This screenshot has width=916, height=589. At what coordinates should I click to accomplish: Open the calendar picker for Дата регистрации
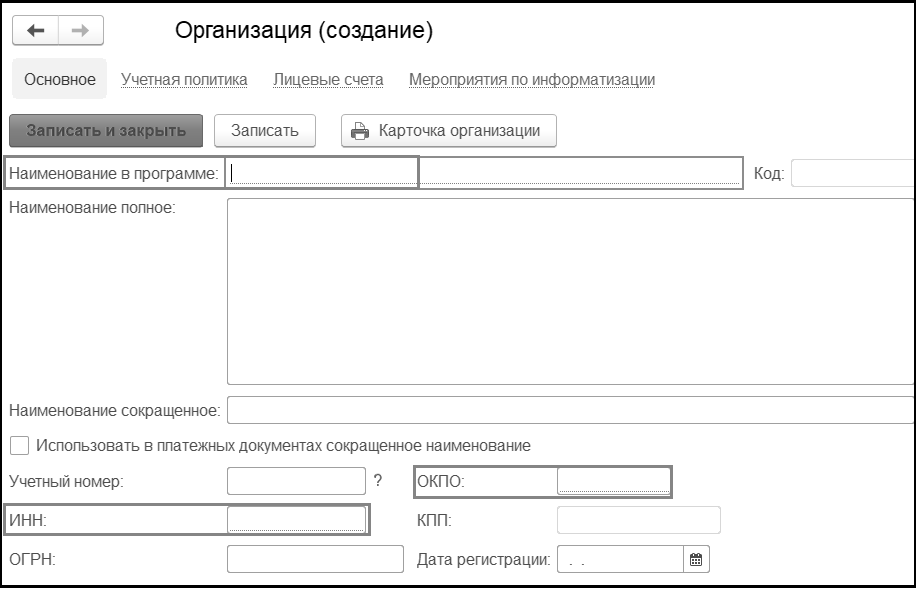coord(697,560)
